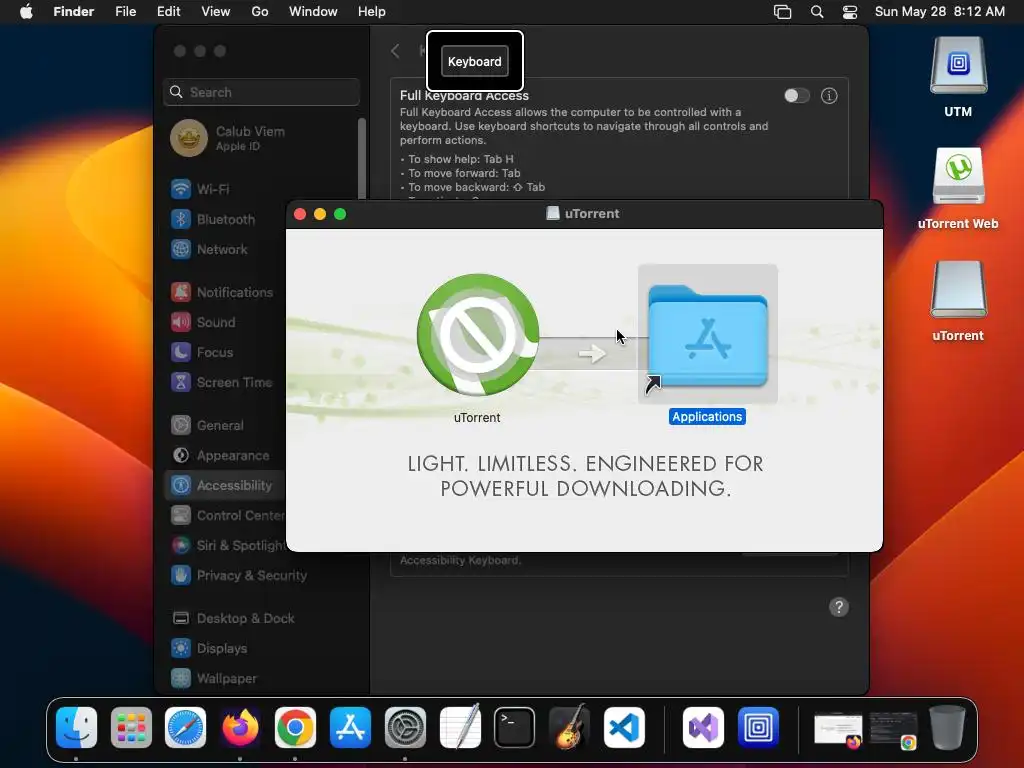Open Firefox from the Dock
1024x768 pixels.
(x=240, y=727)
